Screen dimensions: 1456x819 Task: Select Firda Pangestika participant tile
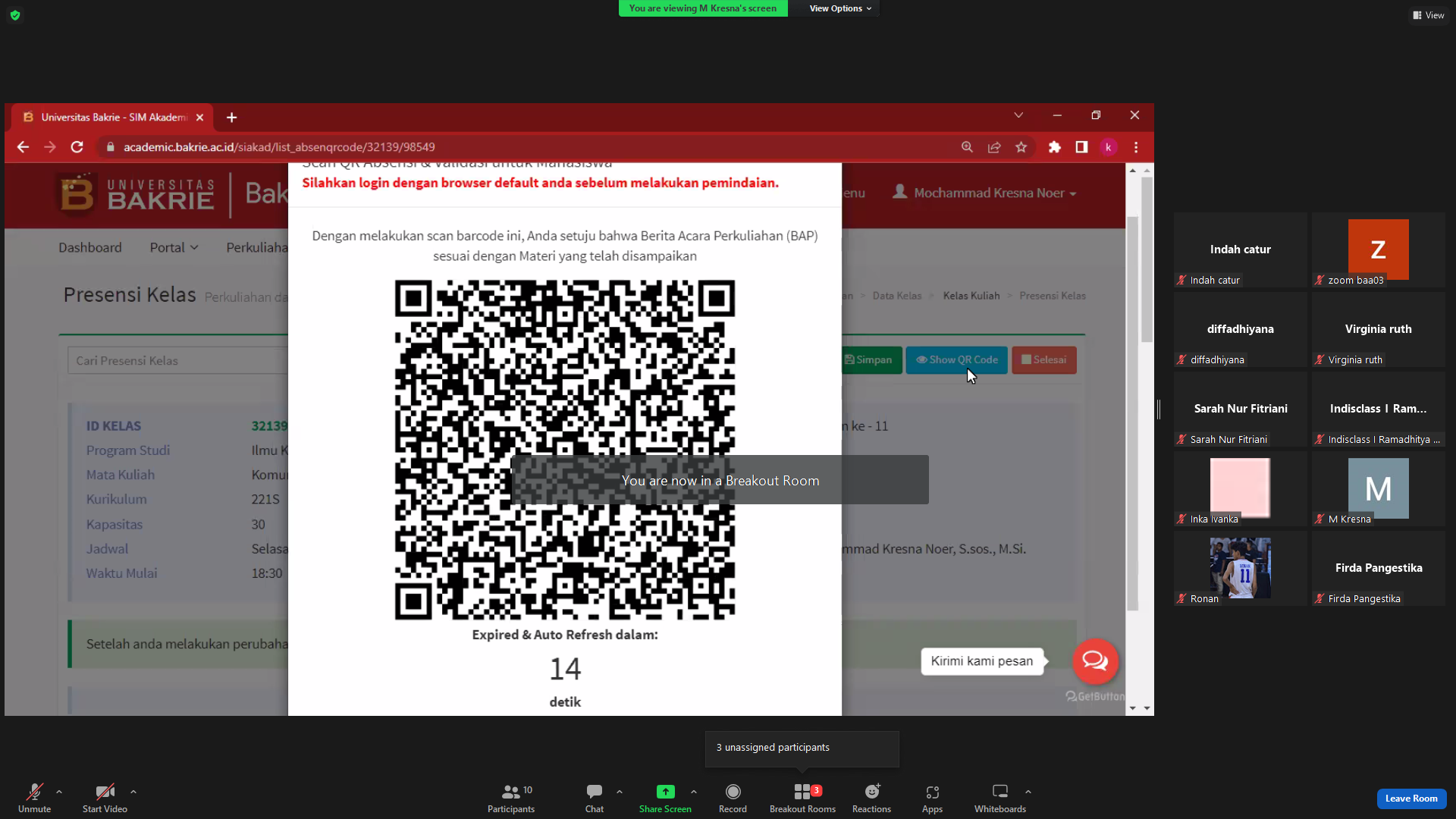point(1379,568)
